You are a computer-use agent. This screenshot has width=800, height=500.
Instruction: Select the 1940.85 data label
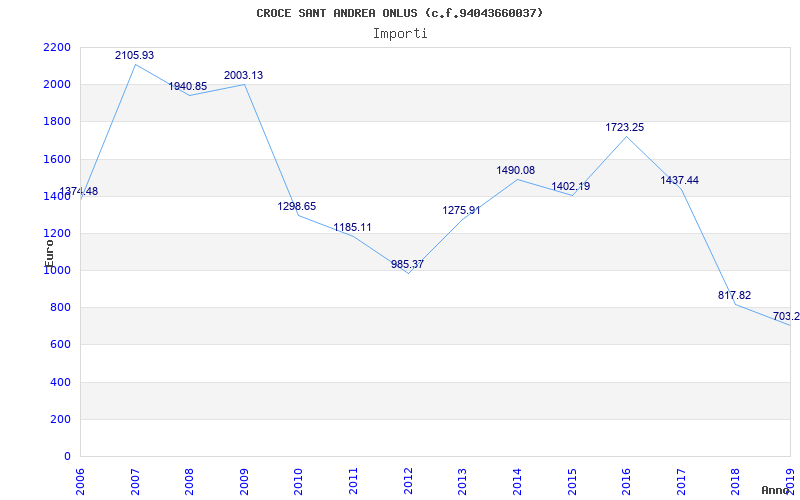pos(188,86)
